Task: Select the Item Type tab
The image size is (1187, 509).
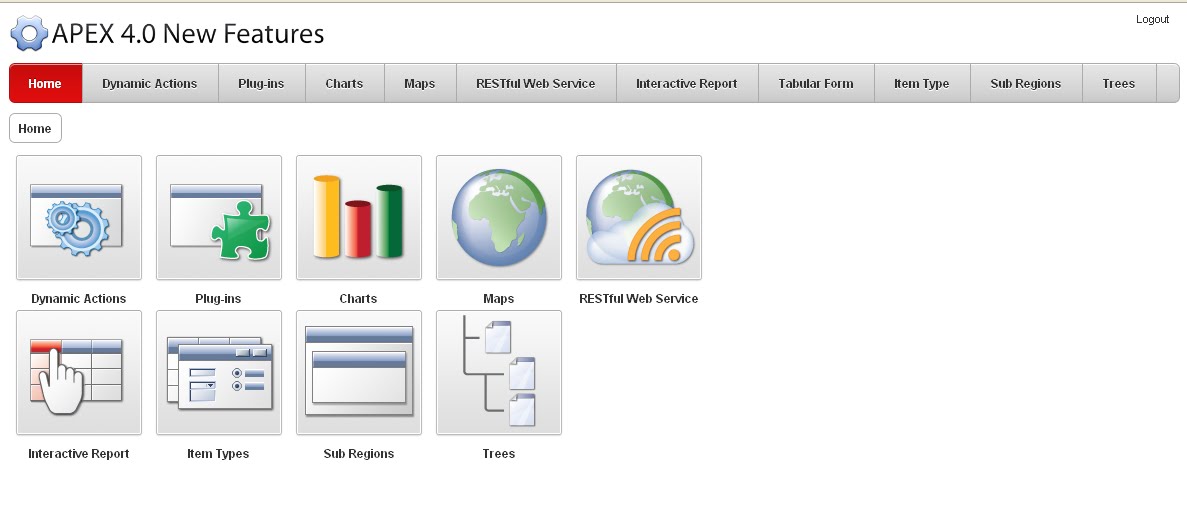Action: point(922,83)
